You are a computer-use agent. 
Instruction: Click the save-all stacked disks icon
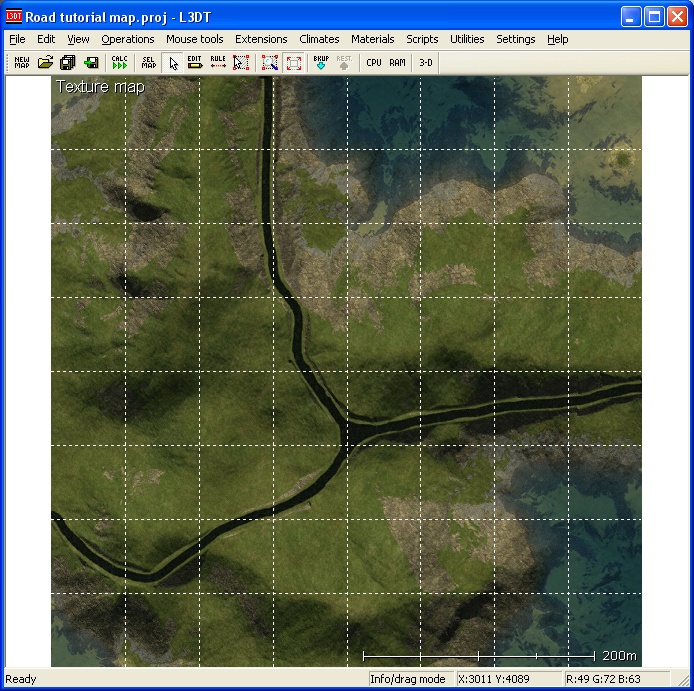point(68,62)
